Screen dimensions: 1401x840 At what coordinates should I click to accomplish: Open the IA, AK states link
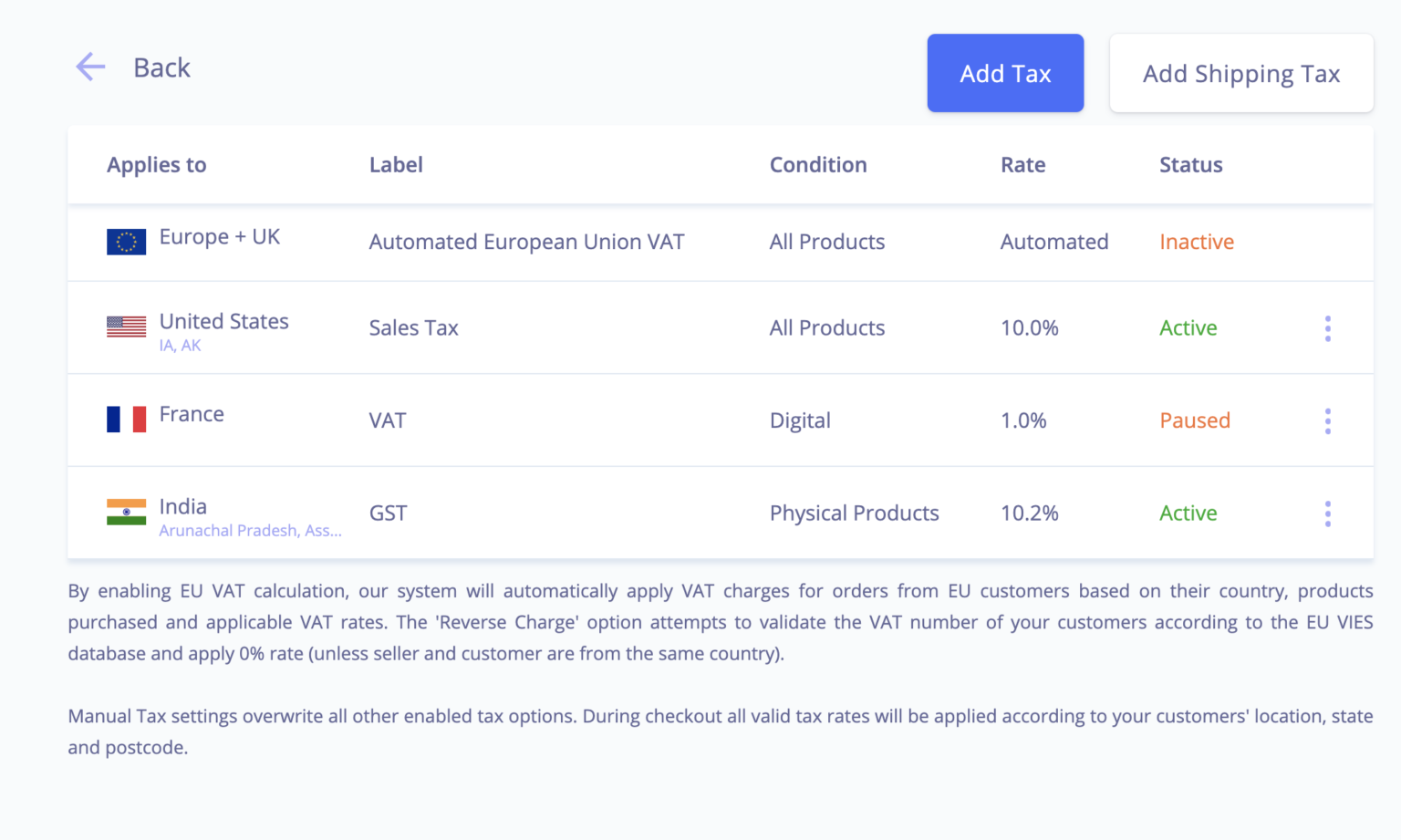click(179, 346)
